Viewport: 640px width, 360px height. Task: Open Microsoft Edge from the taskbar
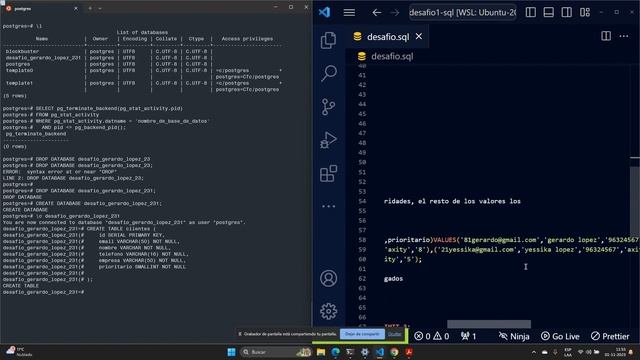[x=336, y=352]
